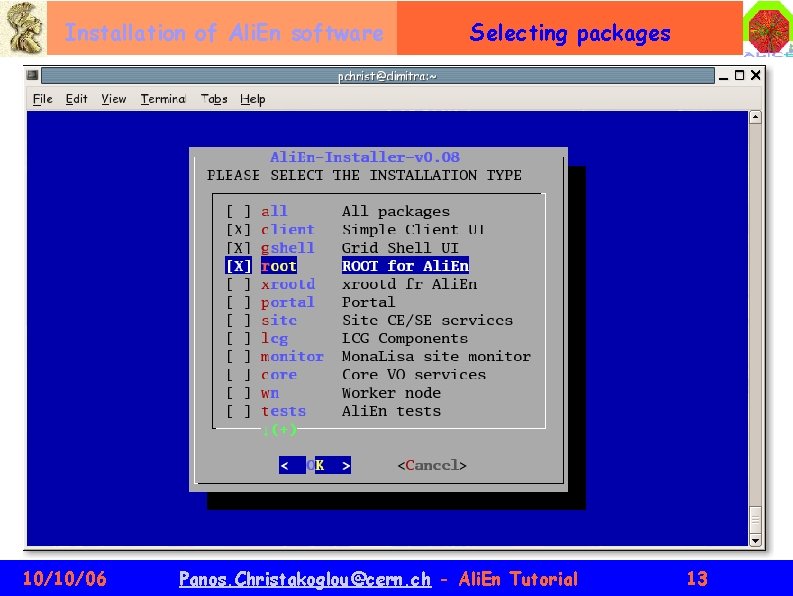This screenshot has width=793, height=596.
Task: Check the 'portal' checkbox
Action: pyautogui.click(x=238, y=303)
